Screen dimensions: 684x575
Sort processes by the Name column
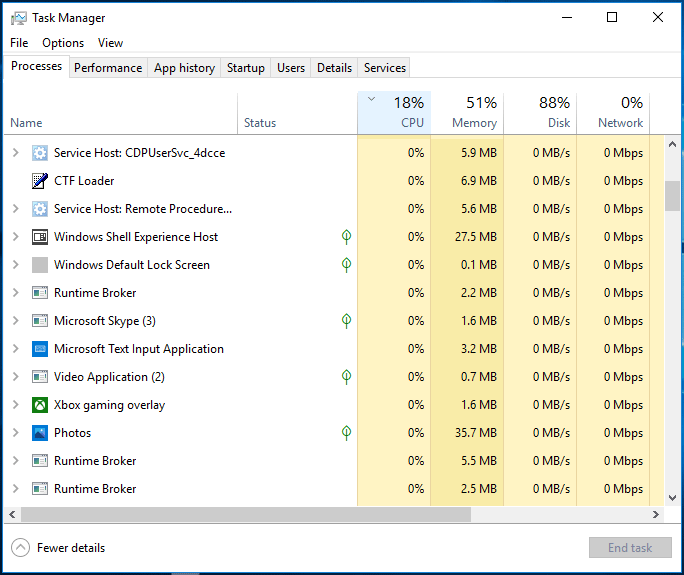pos(121,113)
